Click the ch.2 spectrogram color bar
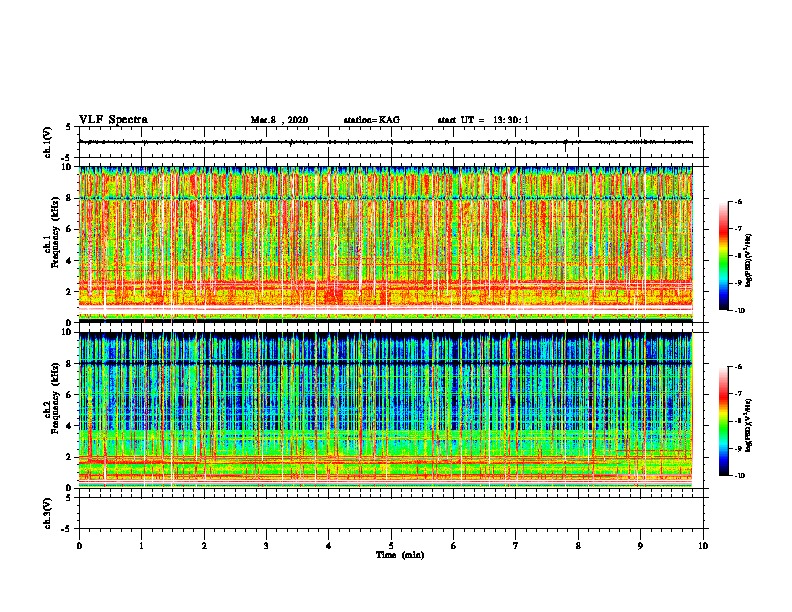Image resolution: width=792 pixels, height=612 pixels. tap(723, 421)
